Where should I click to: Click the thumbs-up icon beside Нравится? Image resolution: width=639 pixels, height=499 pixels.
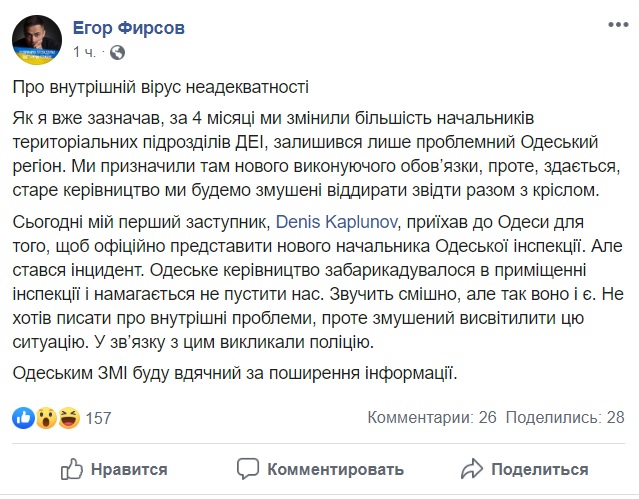coord(72,467)
